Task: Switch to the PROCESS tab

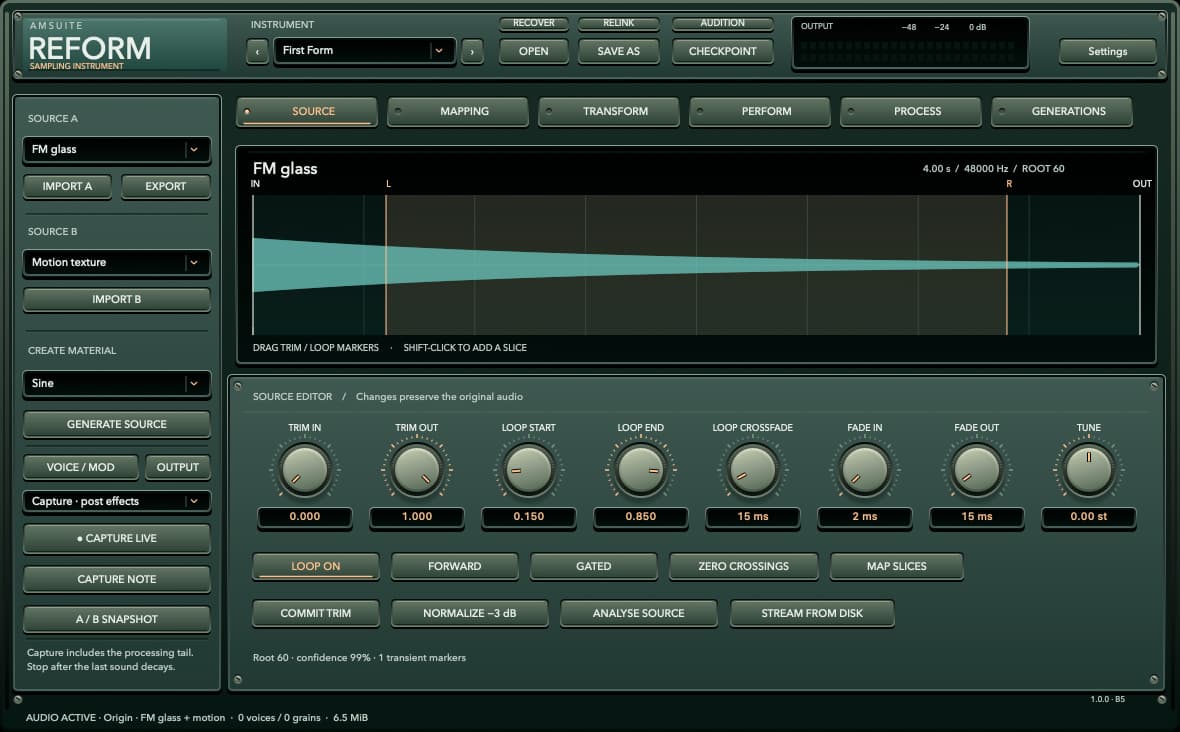Action: coord(911,111)
